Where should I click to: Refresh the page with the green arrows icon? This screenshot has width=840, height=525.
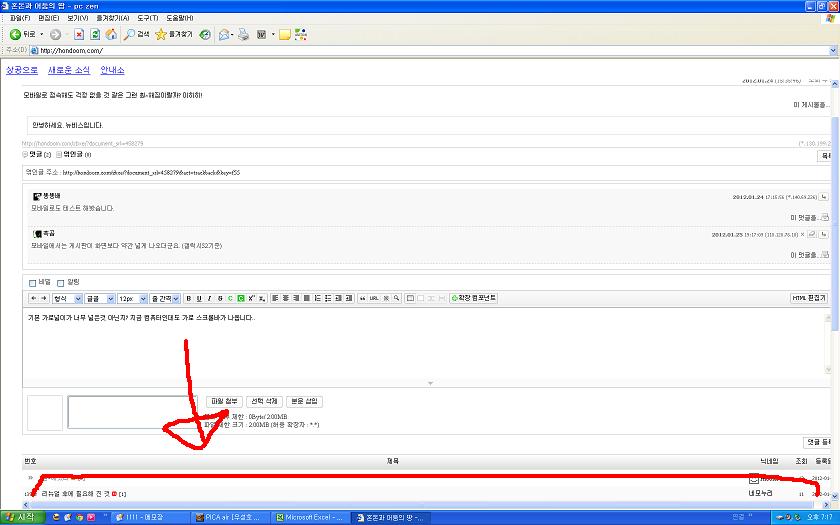(x=95, y=34)
